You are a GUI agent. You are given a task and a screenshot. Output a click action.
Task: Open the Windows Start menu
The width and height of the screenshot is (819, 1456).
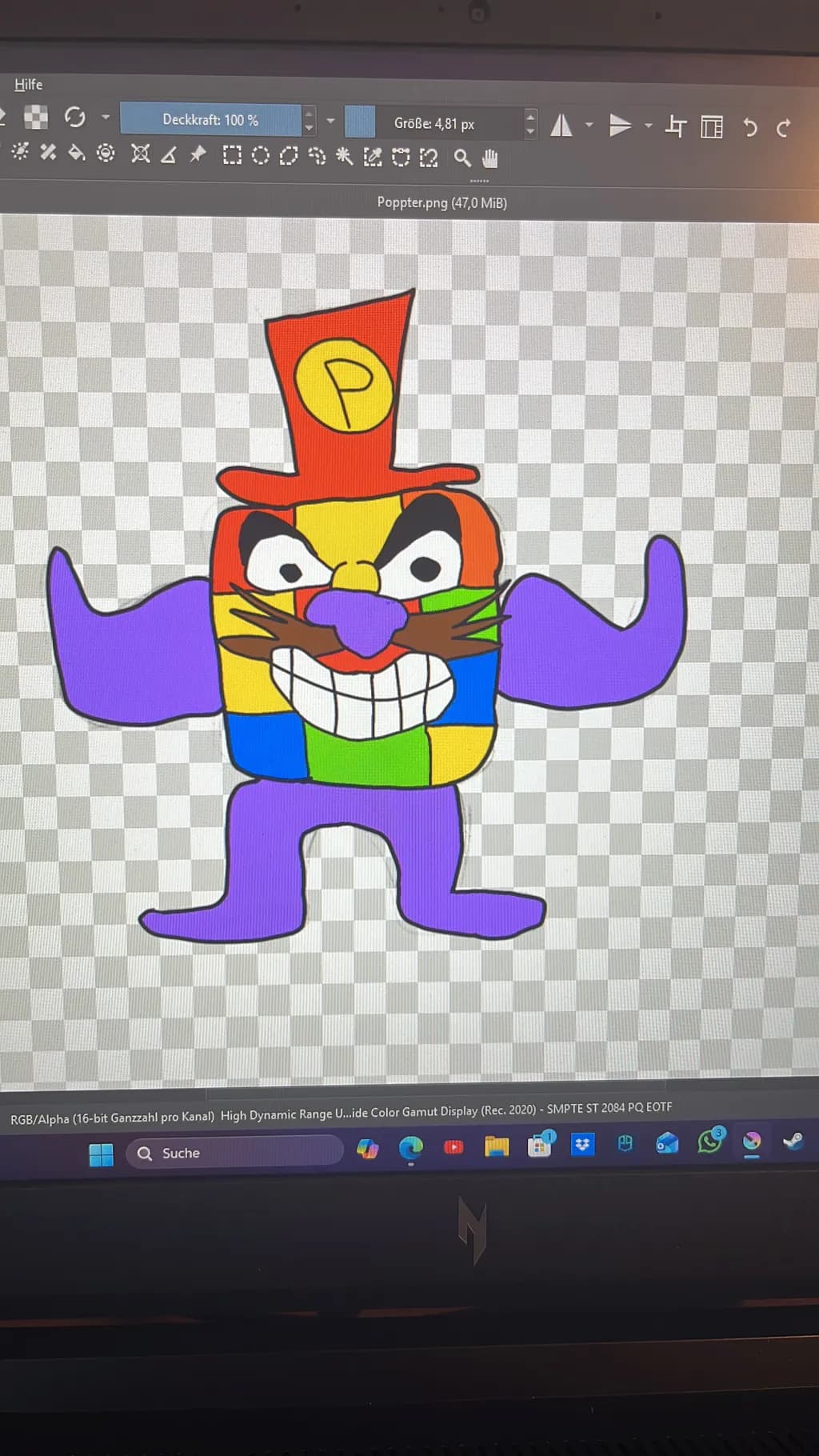102,1154
